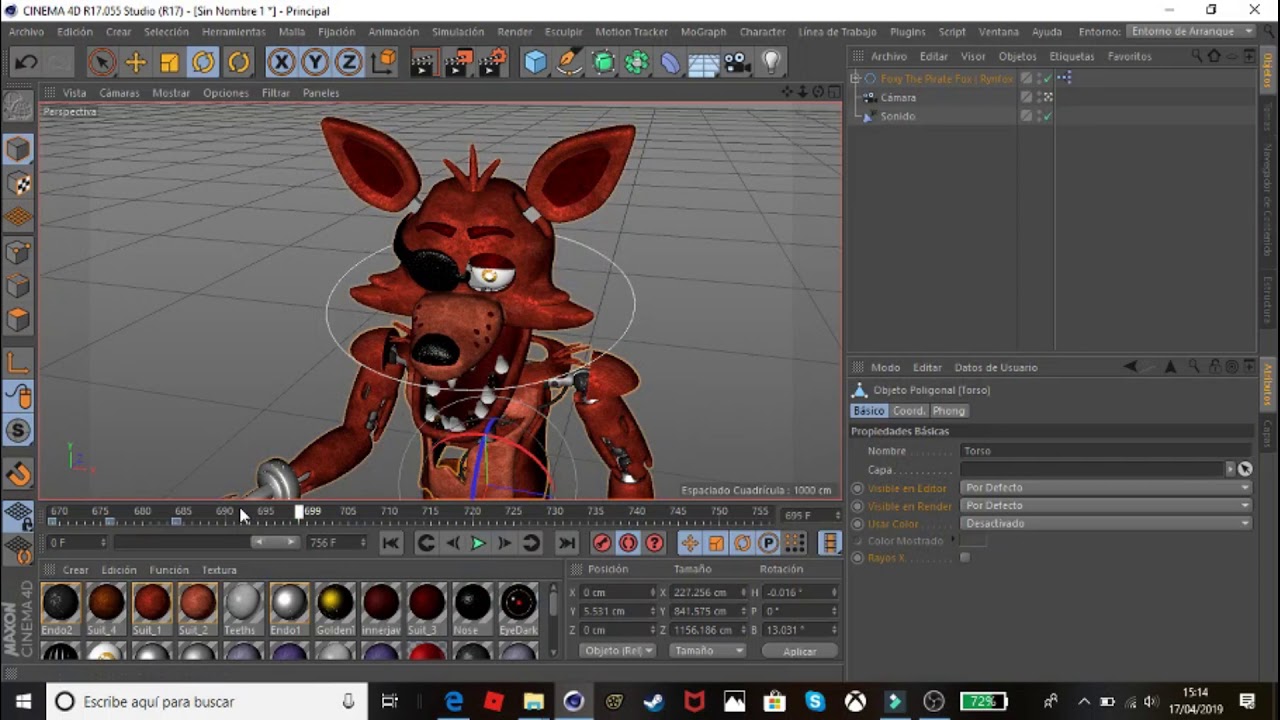This screenshot has width=1280, height=720.
Task: Go to end of animation
Action: [567, 543]
